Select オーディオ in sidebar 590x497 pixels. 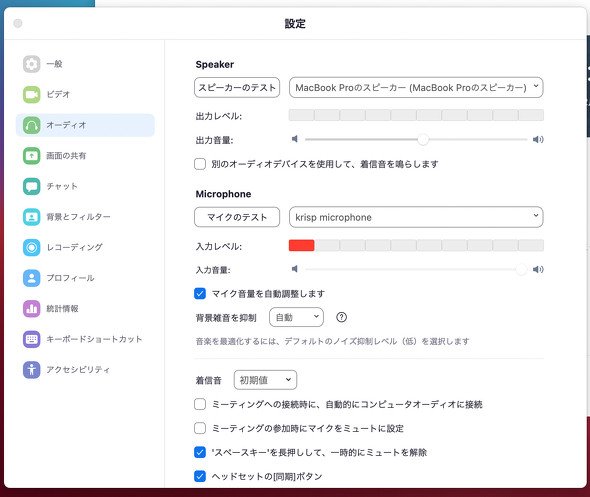pyautogui.click(x=85, y=125)
